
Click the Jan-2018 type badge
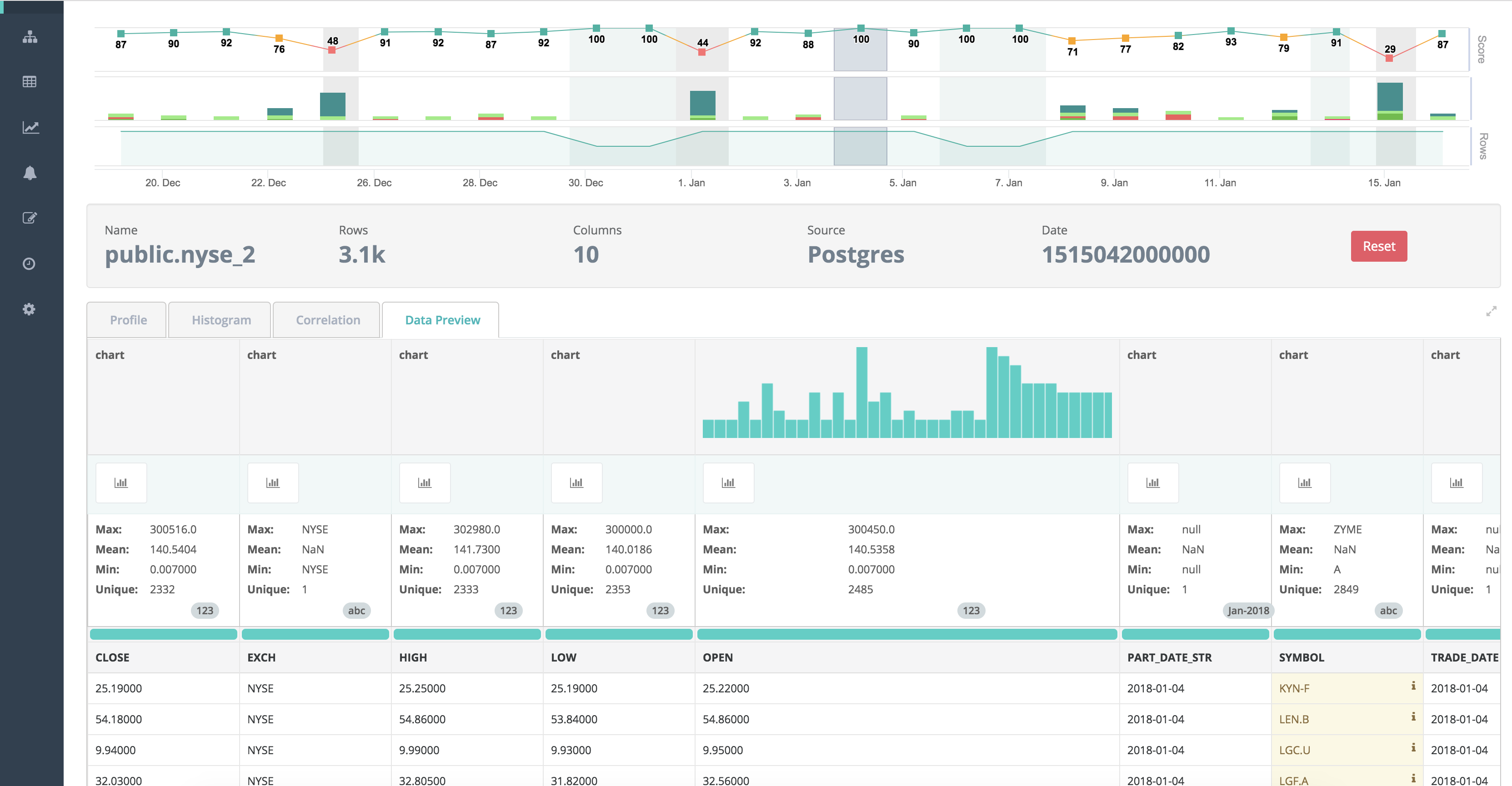[1248, 610]
